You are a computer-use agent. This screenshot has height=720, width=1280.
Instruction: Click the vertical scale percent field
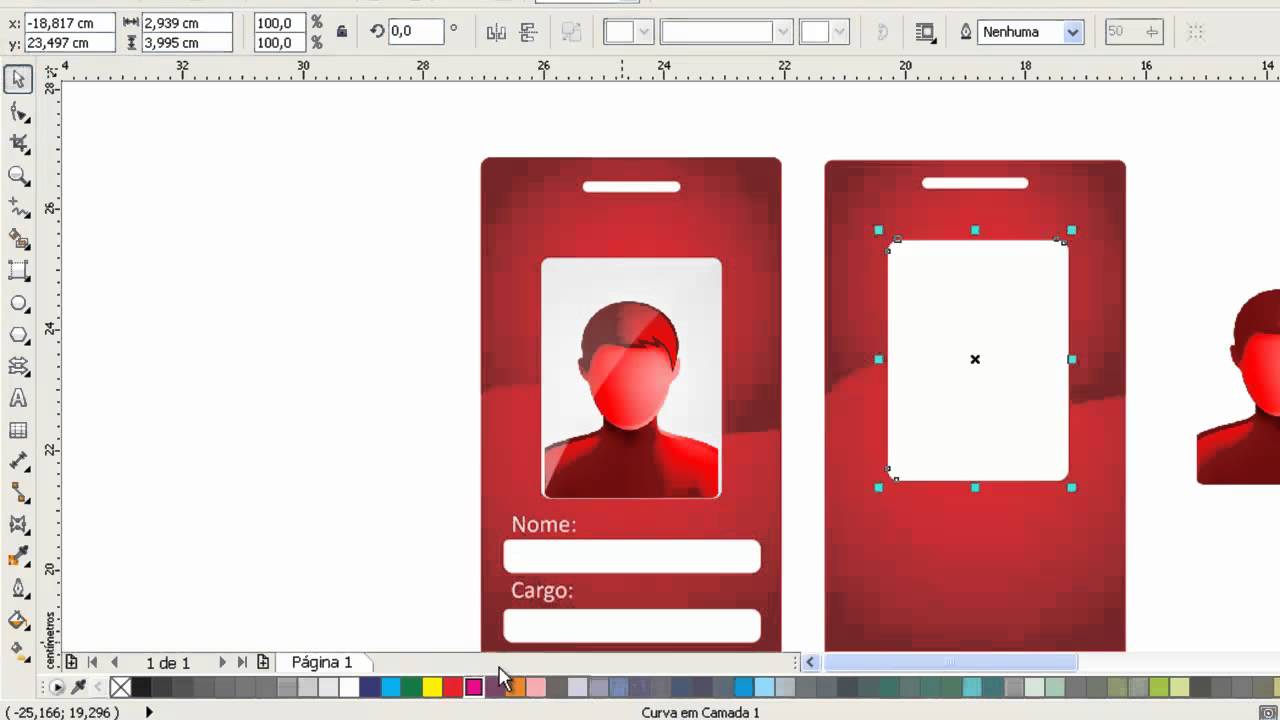coord(280,43)
